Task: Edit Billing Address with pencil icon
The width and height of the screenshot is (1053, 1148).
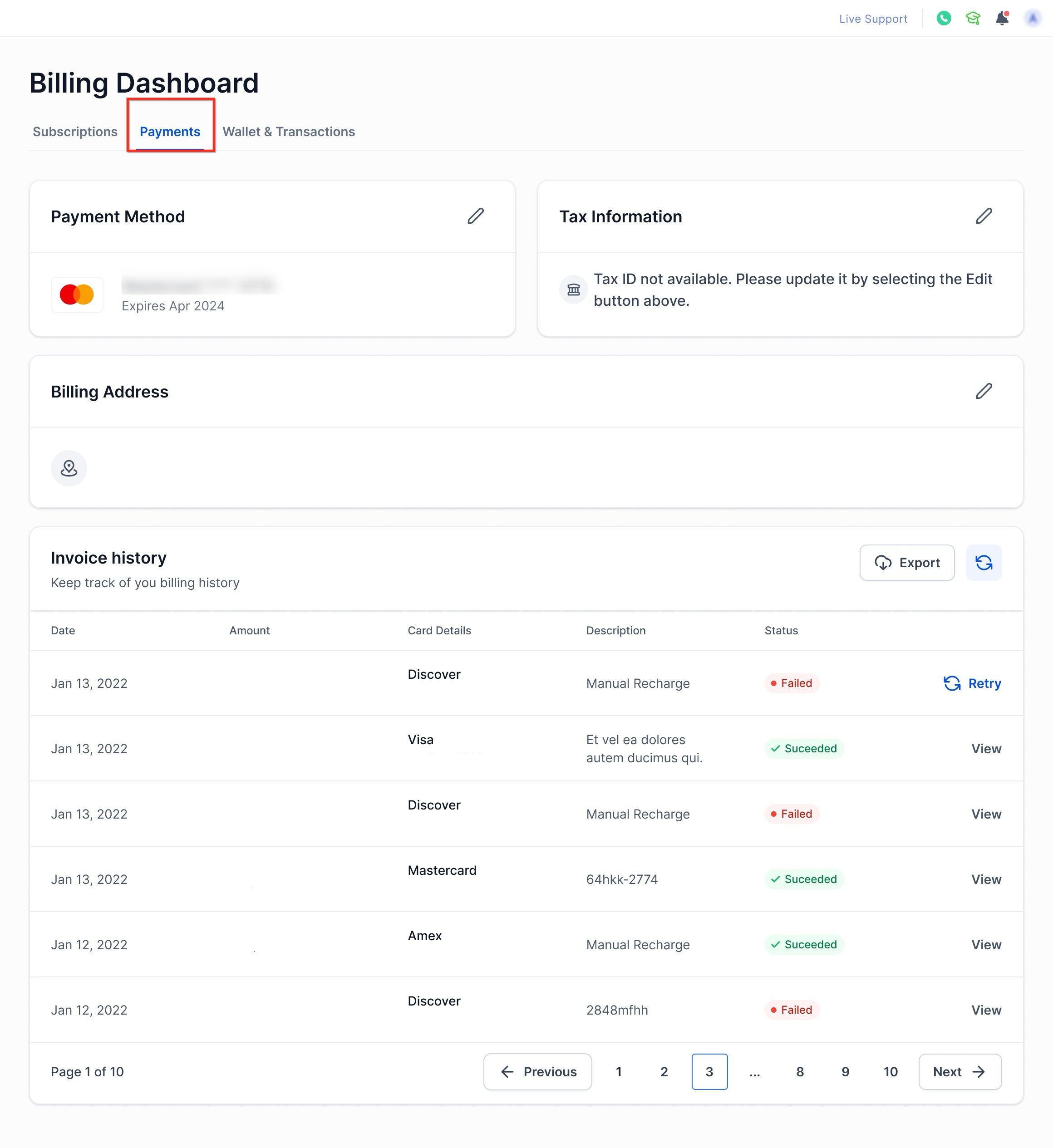Action: click(984, 391)
